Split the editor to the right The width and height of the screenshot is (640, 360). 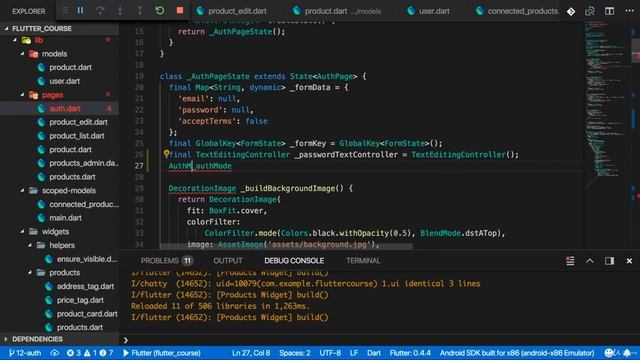click(609, 11)
